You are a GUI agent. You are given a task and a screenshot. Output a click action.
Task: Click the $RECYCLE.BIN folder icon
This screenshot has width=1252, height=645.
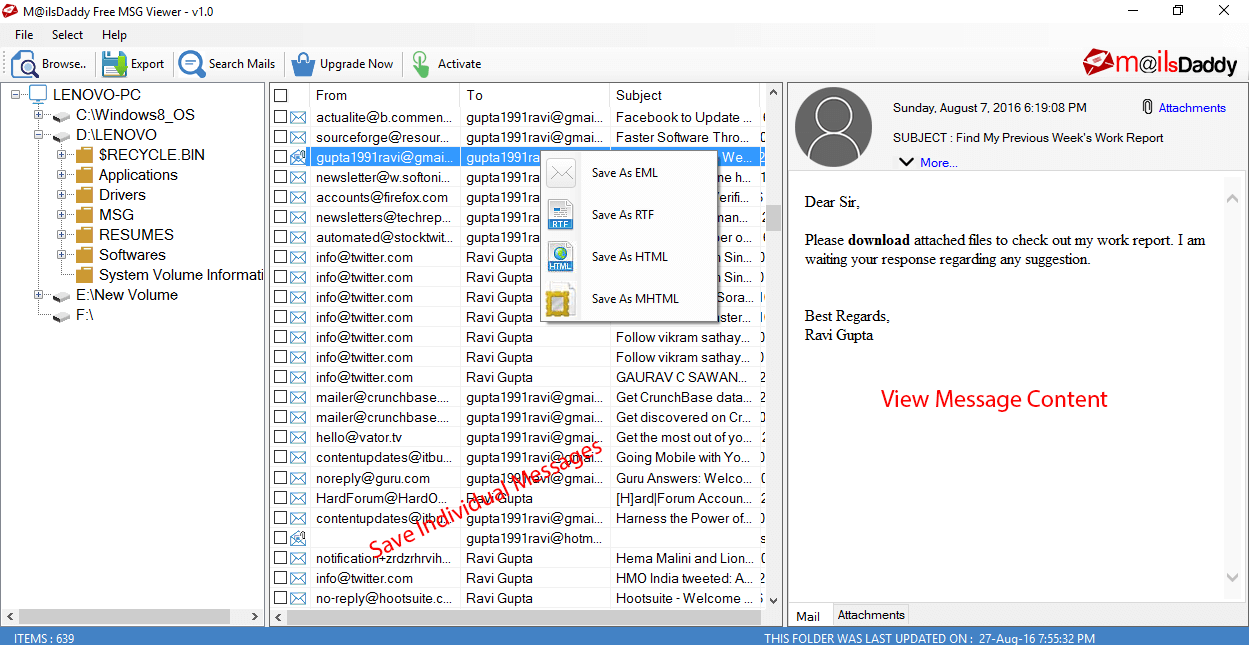(x=84, y=155)
